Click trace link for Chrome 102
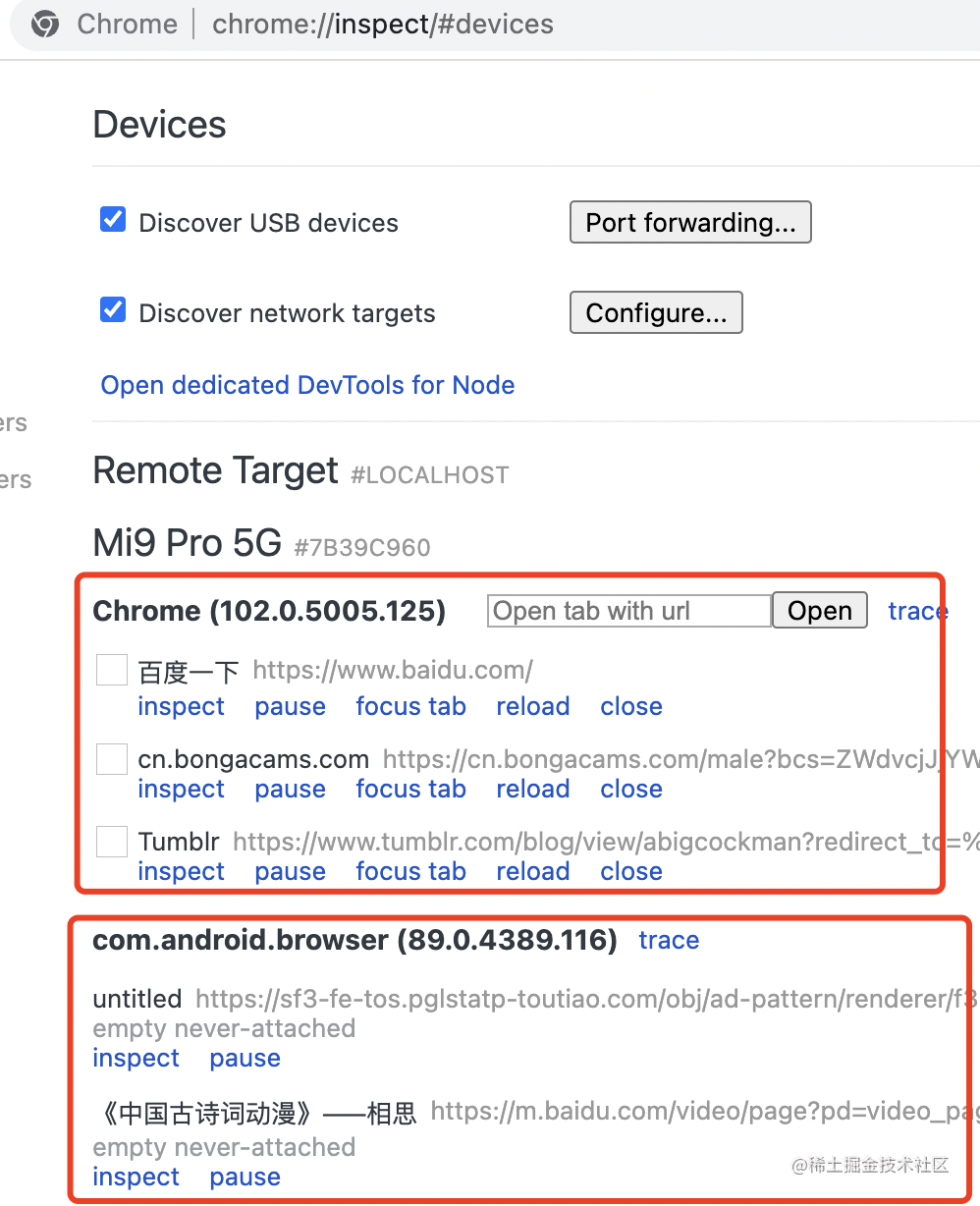The width and height of the screenshot is (980, 1206). click(x=917, y=611)
